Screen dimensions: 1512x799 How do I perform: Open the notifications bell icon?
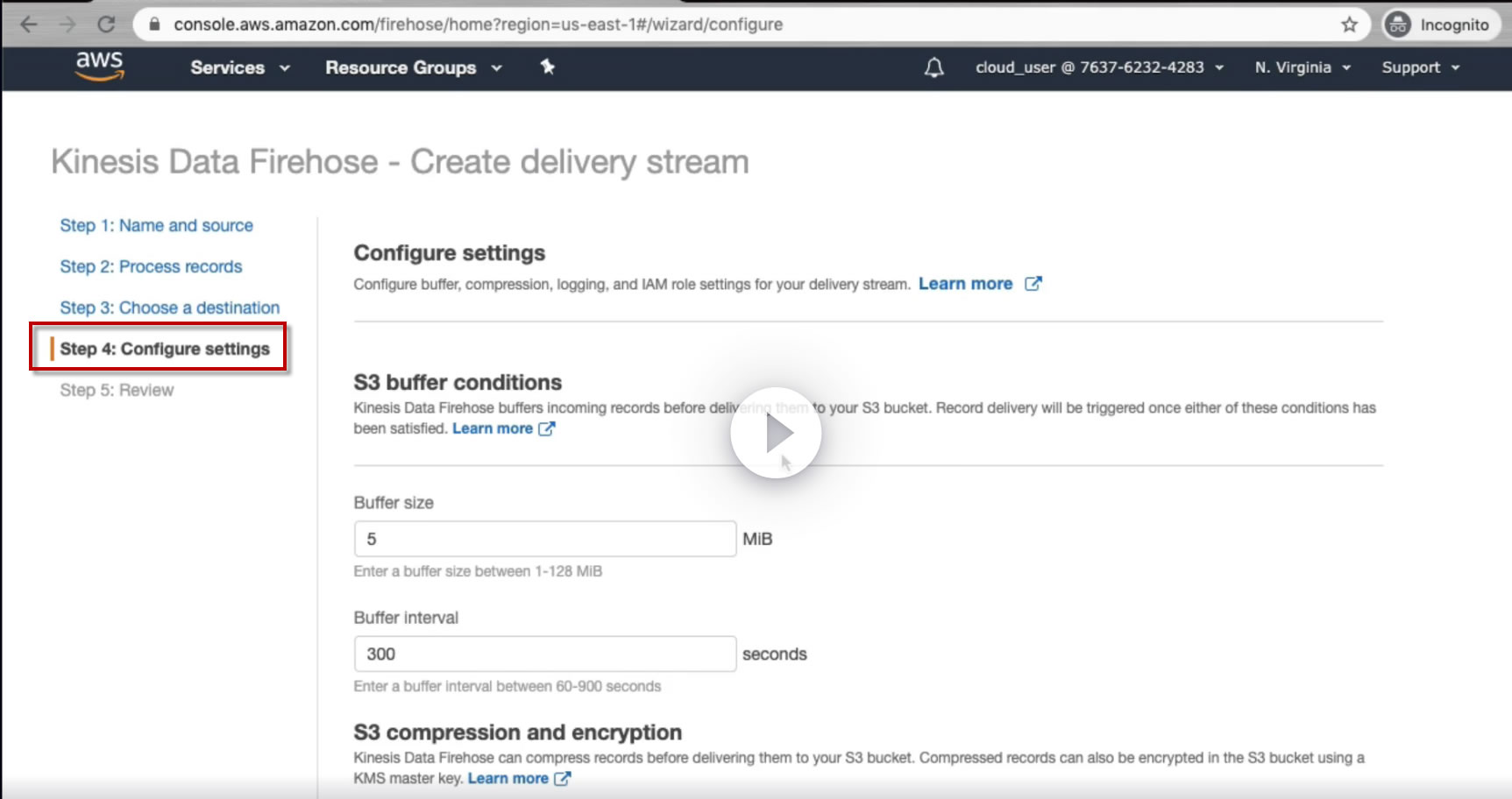[x=934, y=67]
